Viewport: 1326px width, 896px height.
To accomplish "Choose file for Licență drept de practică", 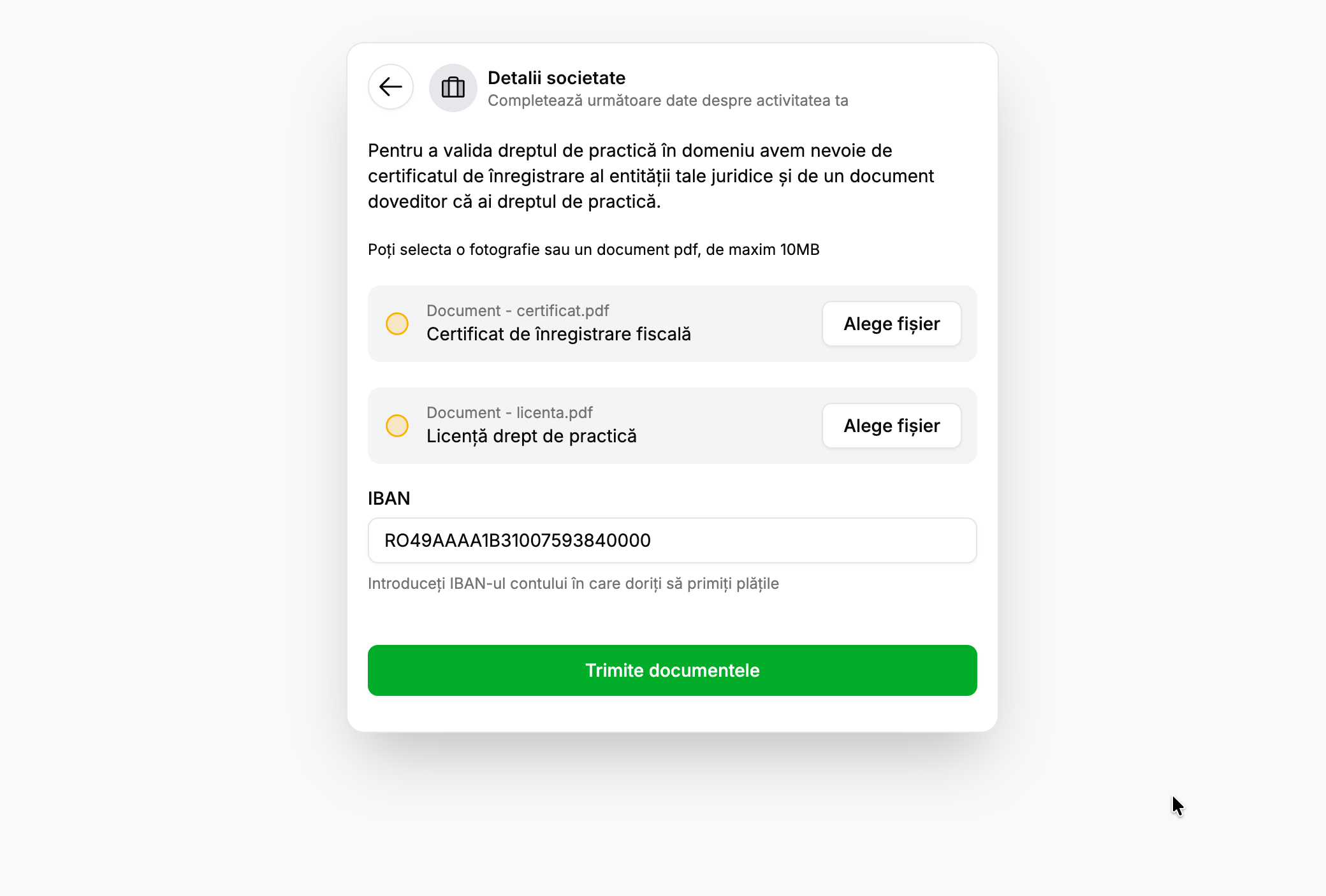I will pos(891,426).
